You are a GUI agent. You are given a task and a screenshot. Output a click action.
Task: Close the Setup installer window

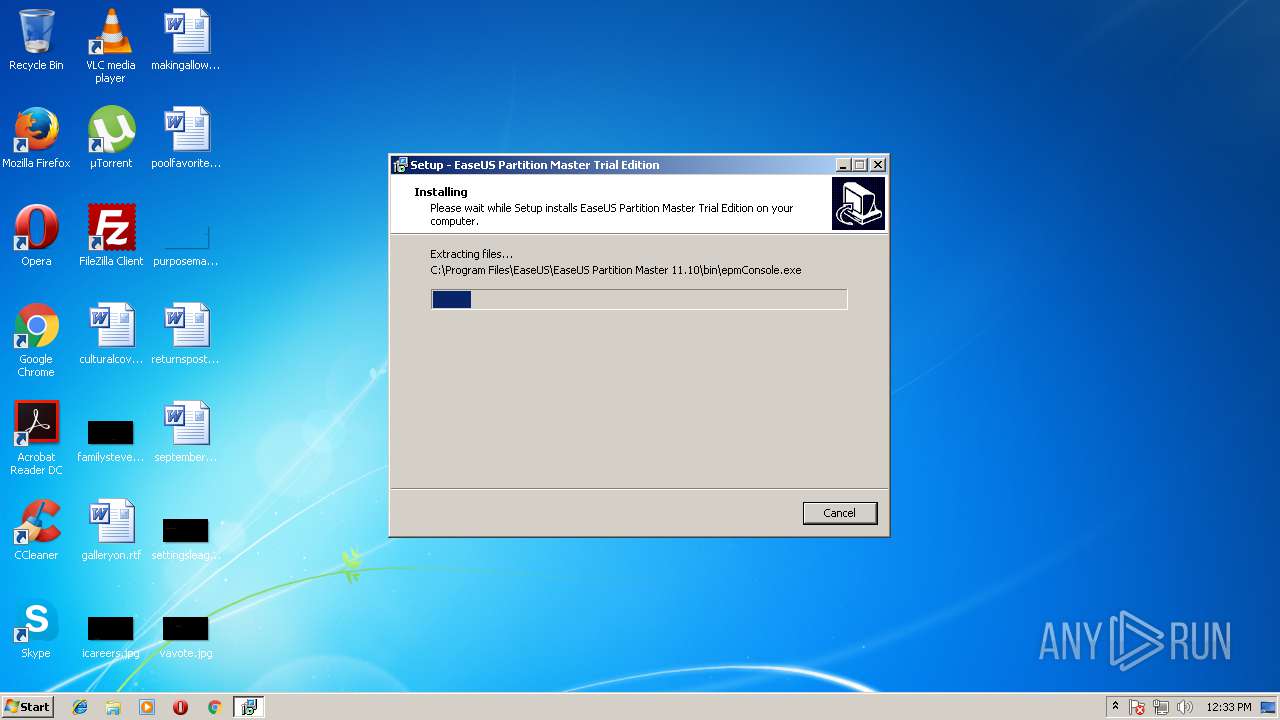[x=878, y=165]
